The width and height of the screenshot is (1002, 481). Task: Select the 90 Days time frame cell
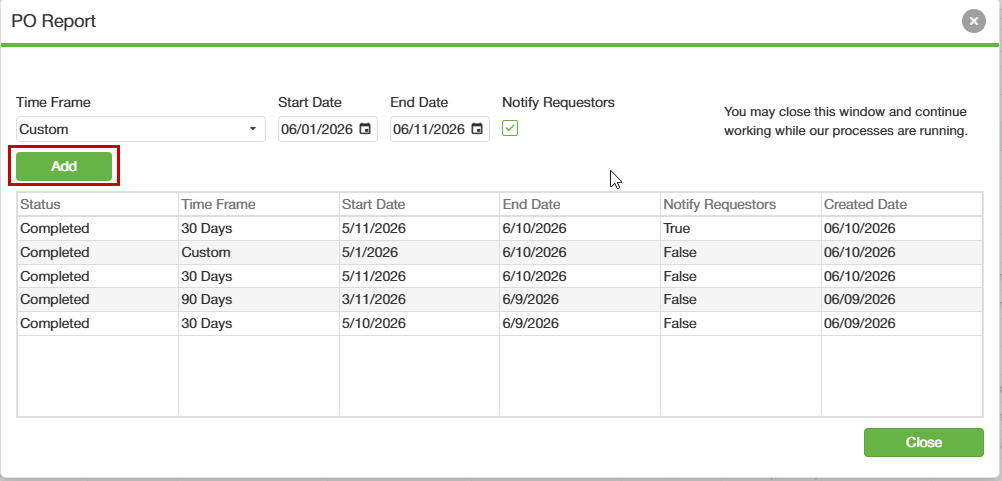coord(259,300)
